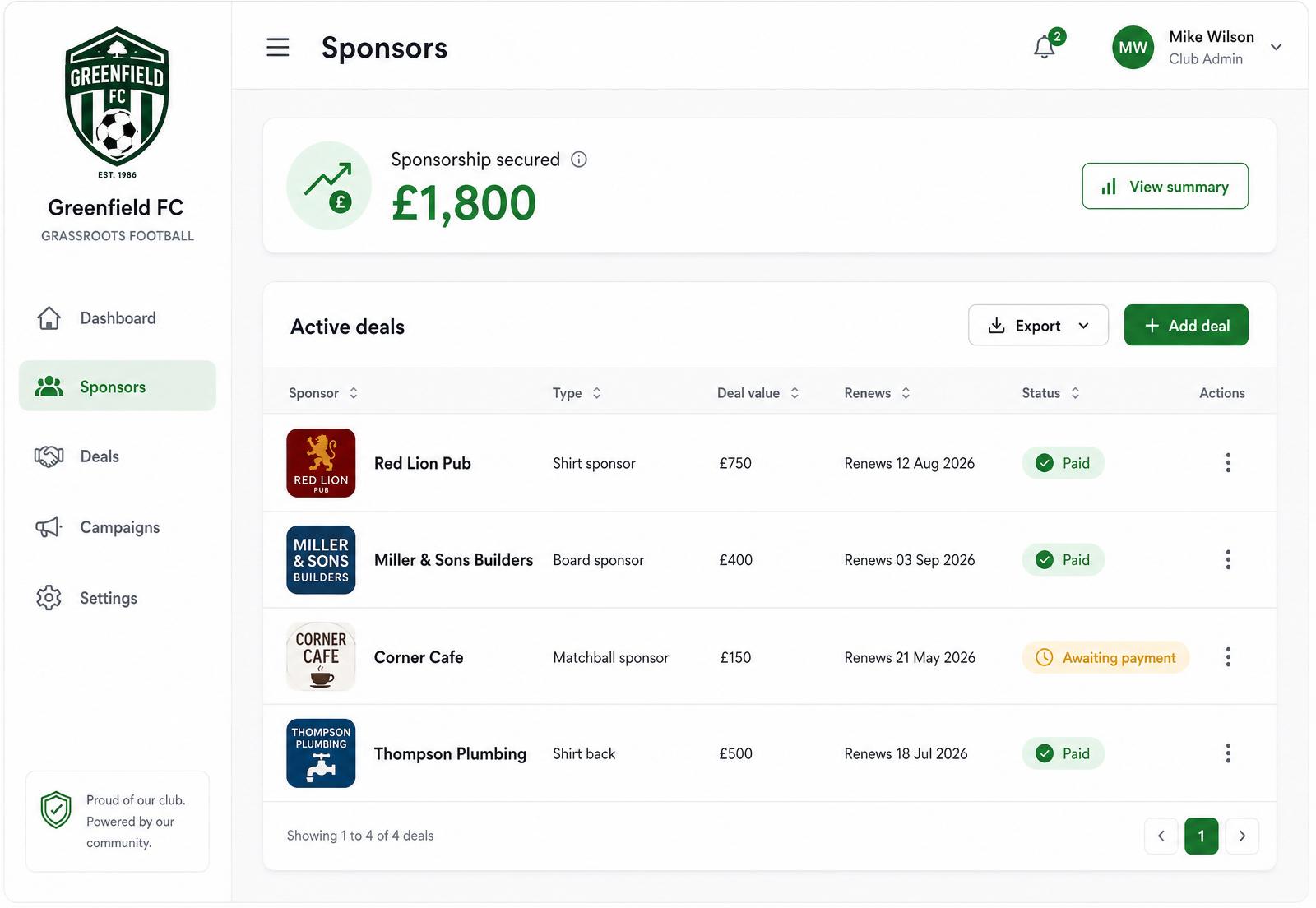The image size is (1316, 908).
Task: Click Paid status for Miller & Sons Builders
Action: pos(1063,560)
